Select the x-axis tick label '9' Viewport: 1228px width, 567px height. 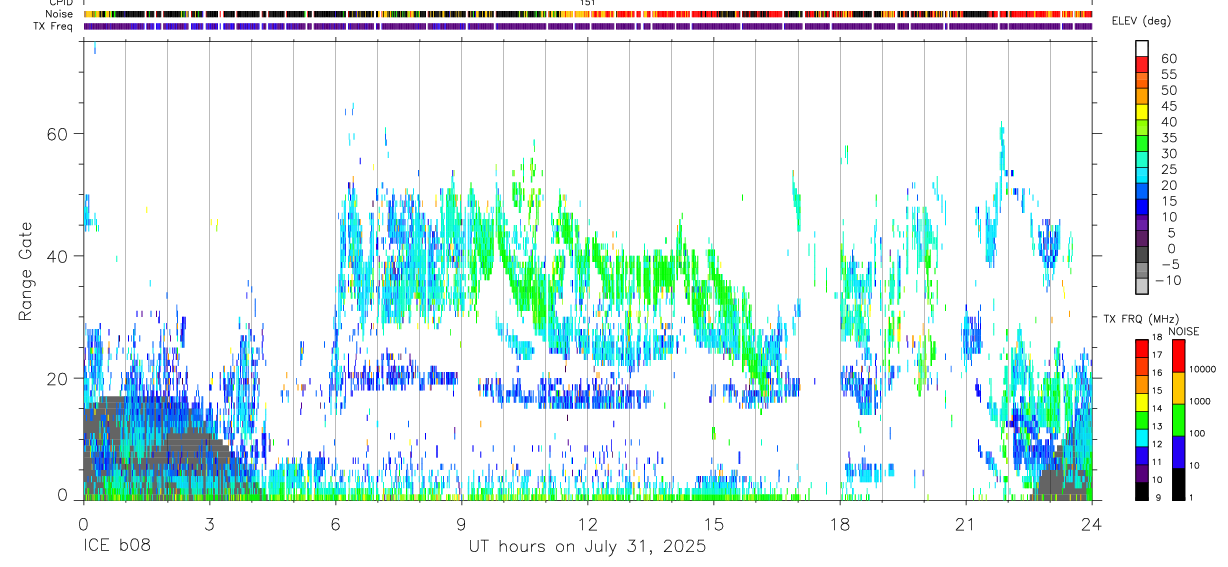(x=462, y=524)
